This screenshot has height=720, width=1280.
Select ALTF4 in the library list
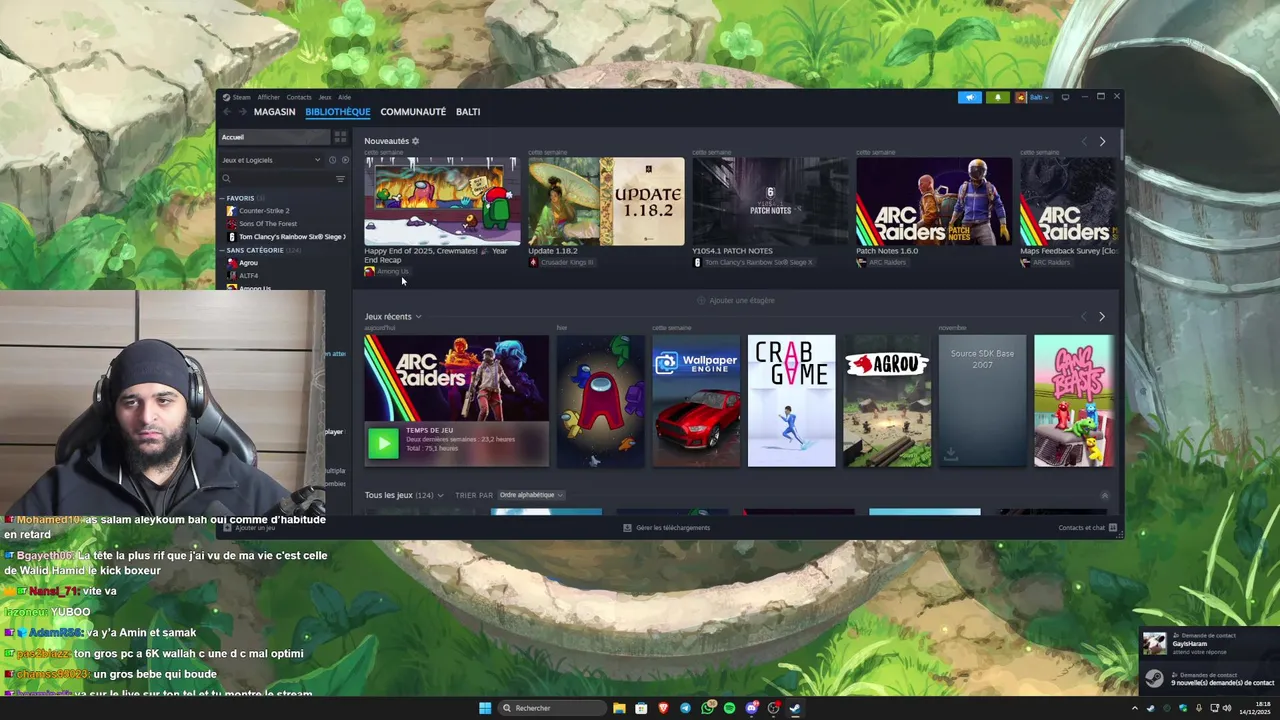coord(248,276)
